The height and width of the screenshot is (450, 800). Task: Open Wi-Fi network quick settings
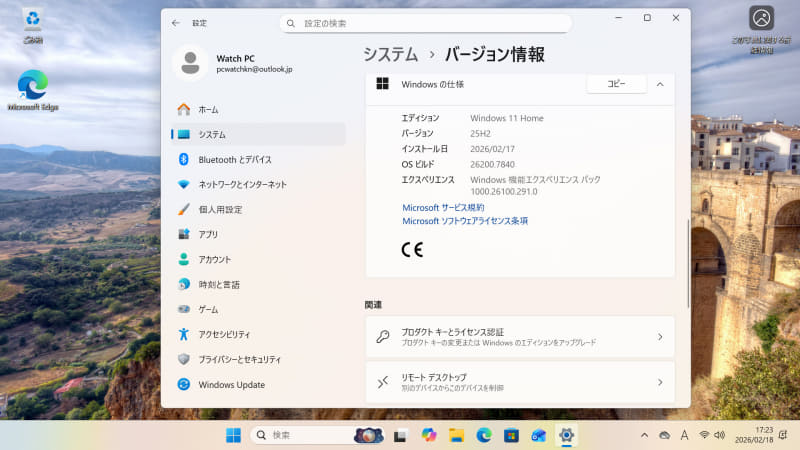coord(704,435)
